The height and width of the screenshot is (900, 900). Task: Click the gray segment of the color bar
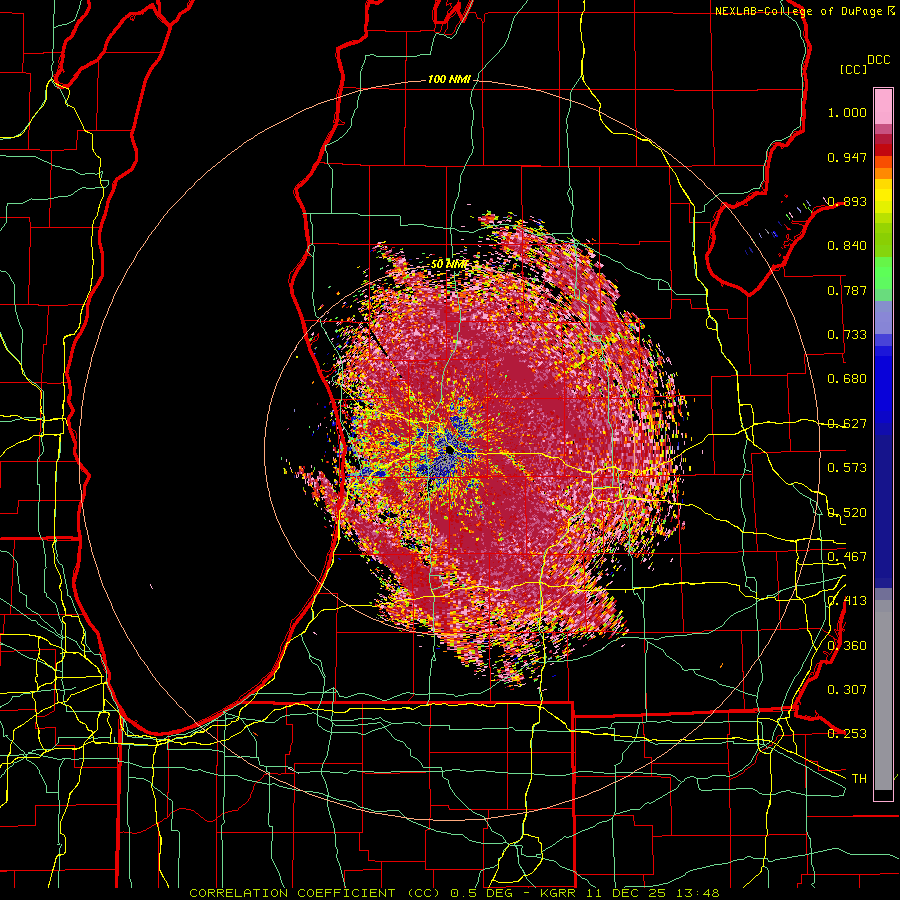883,695
